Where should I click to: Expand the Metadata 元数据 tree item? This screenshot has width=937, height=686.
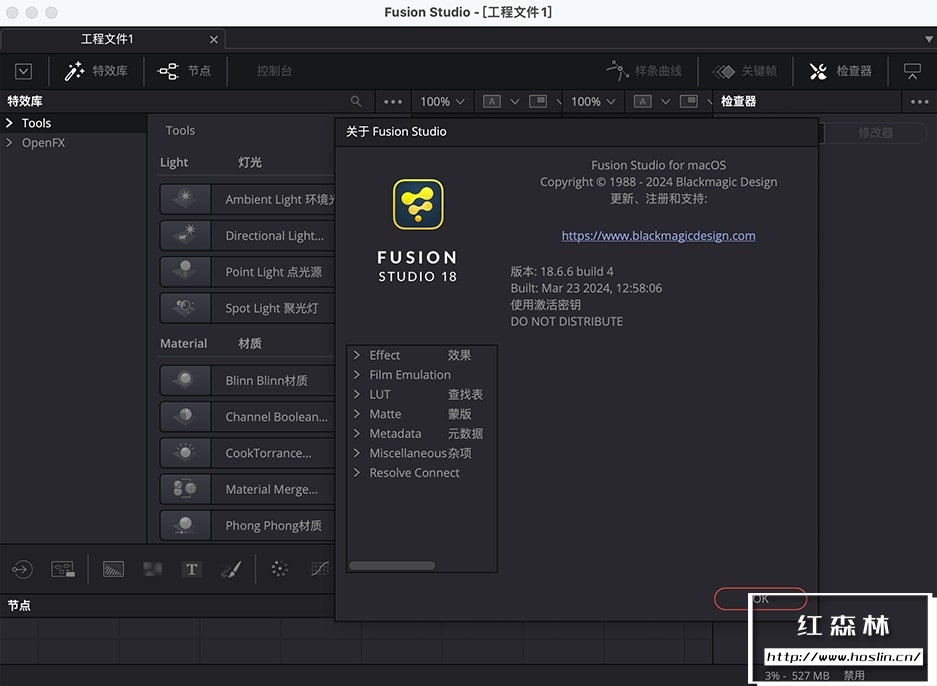coord(357,433)
